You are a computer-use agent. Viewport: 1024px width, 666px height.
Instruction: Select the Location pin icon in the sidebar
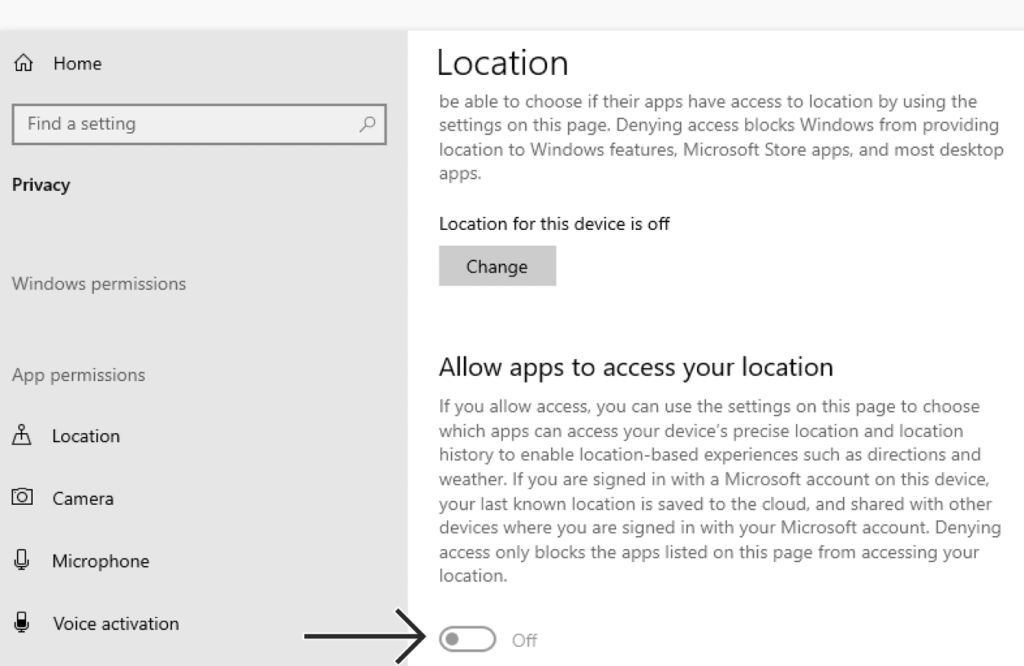(23, 436)
